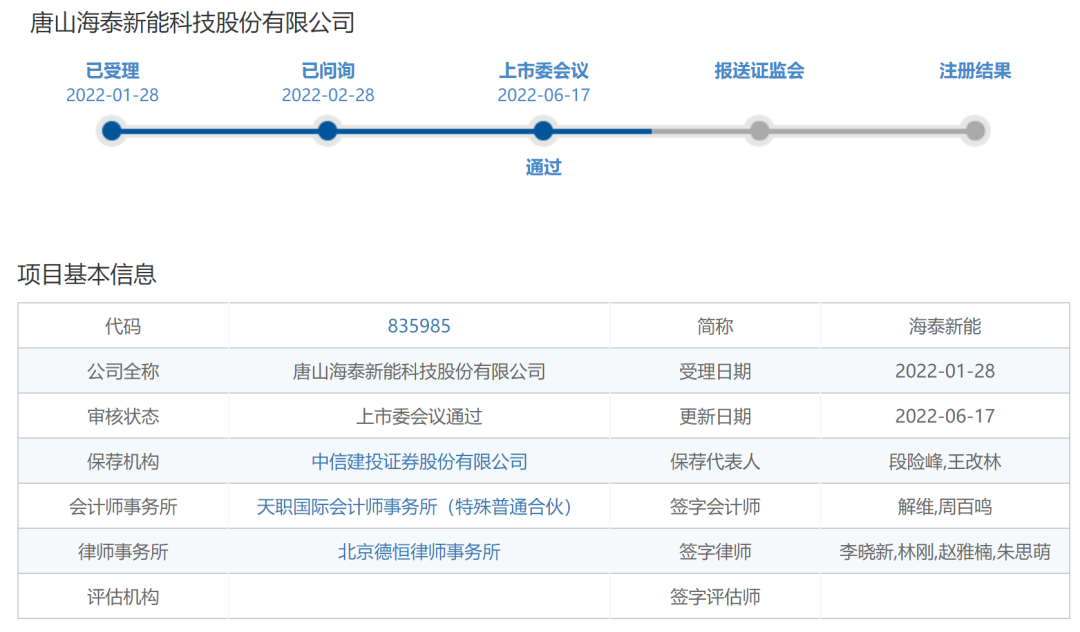This screenshot has height=632, width=1080.
Task: Click the 段险峰,王改林 cell
Action: tap(945, 461)
